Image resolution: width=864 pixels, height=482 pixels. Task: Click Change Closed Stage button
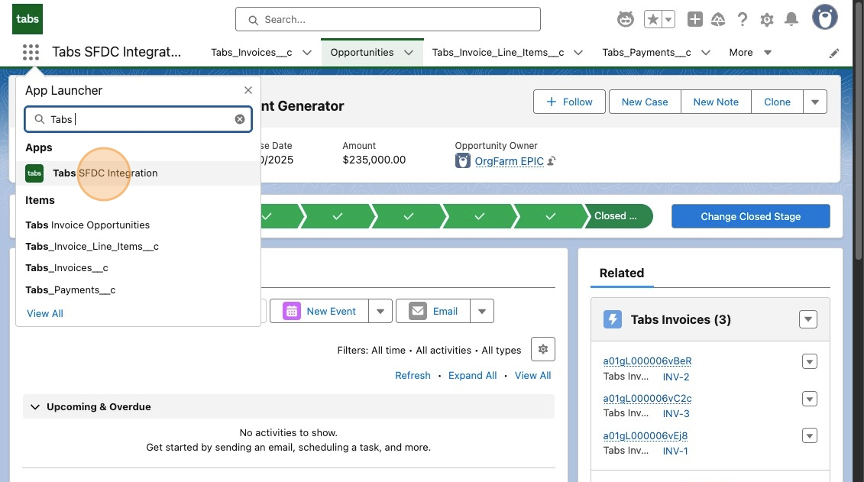pyautogui.click(x=750, y=216)
